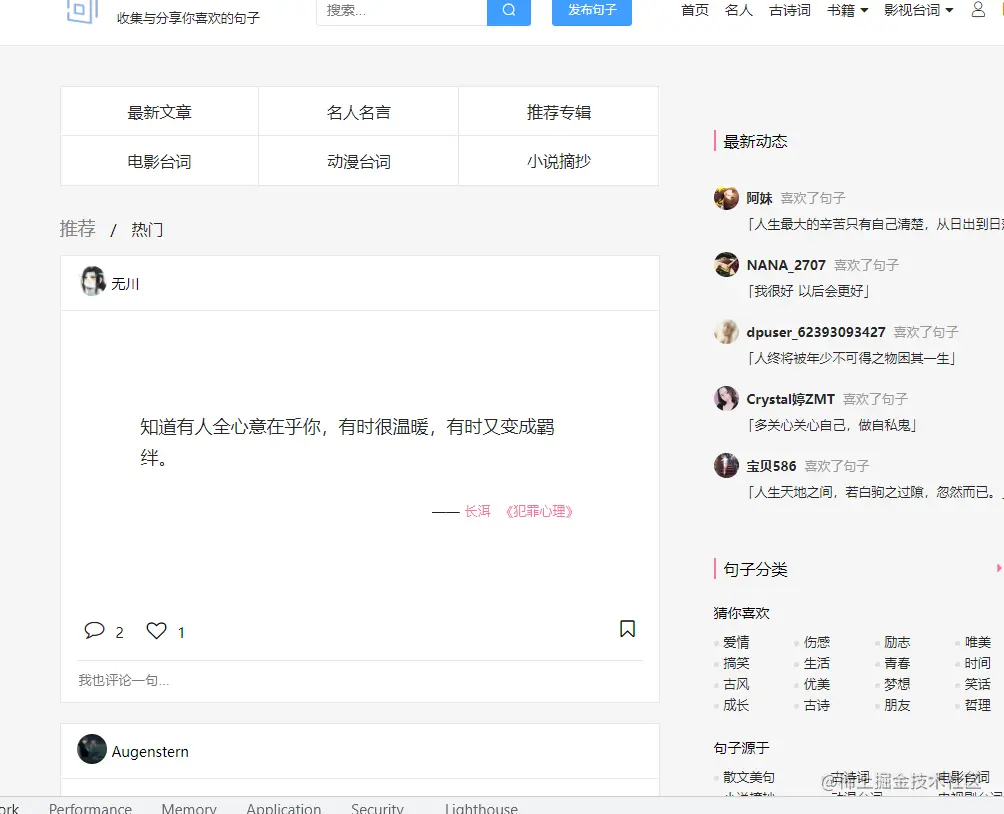Select the 梦想 category
Viewport: 1004px width, 814px height.
(897, 685)
